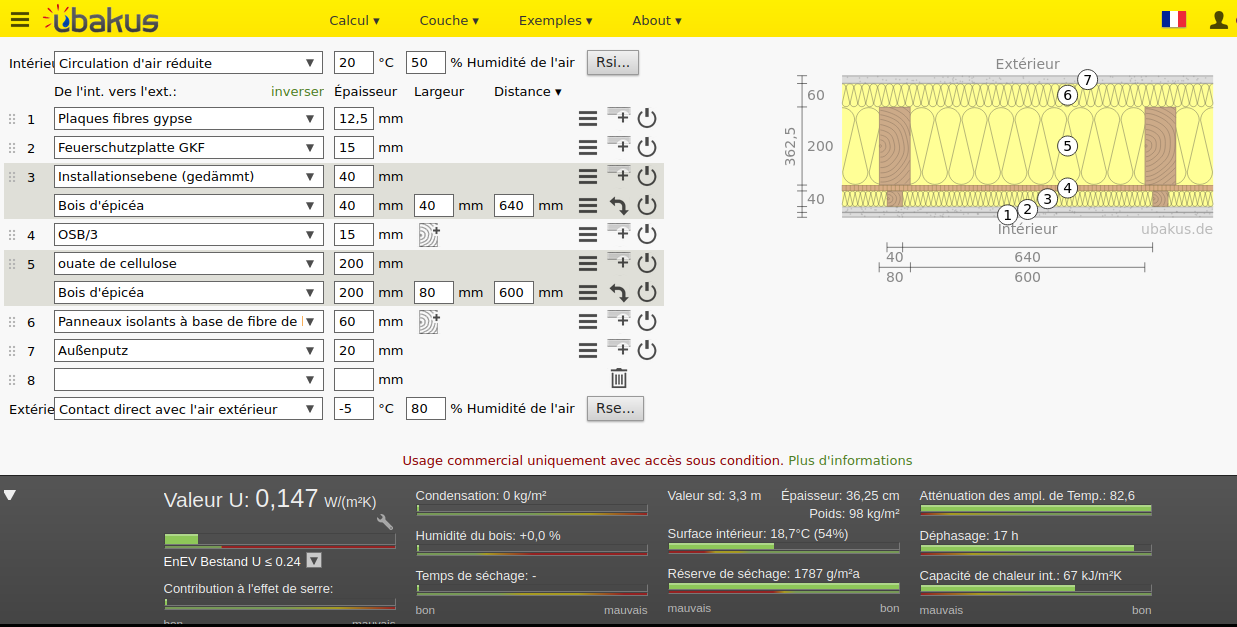Image resolution: width=1237 pixels, height=627 pixels.
Task: Open the Distance column menu
Action: click(528, 91)
